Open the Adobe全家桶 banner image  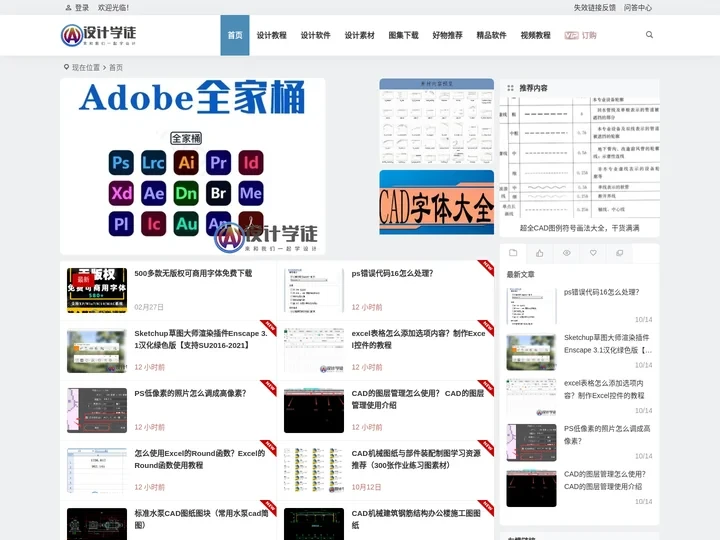point(192,166)
